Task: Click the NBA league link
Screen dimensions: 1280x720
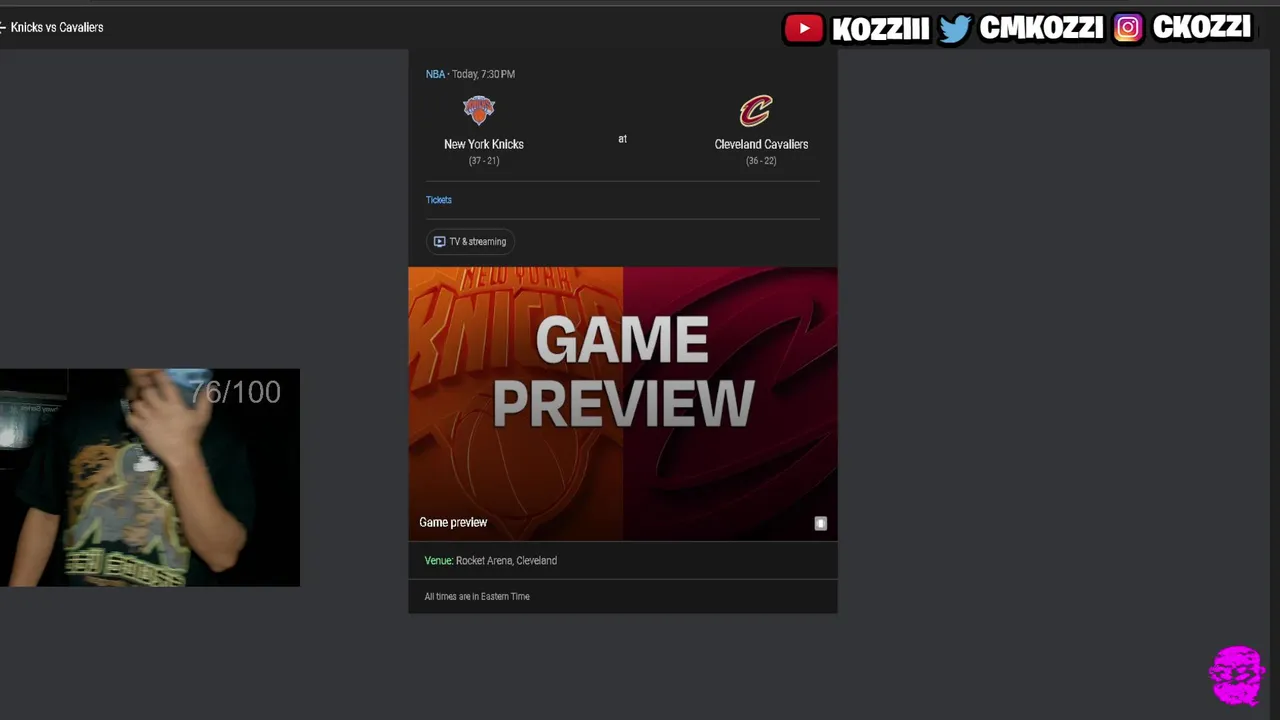Action: coord(435,74)
